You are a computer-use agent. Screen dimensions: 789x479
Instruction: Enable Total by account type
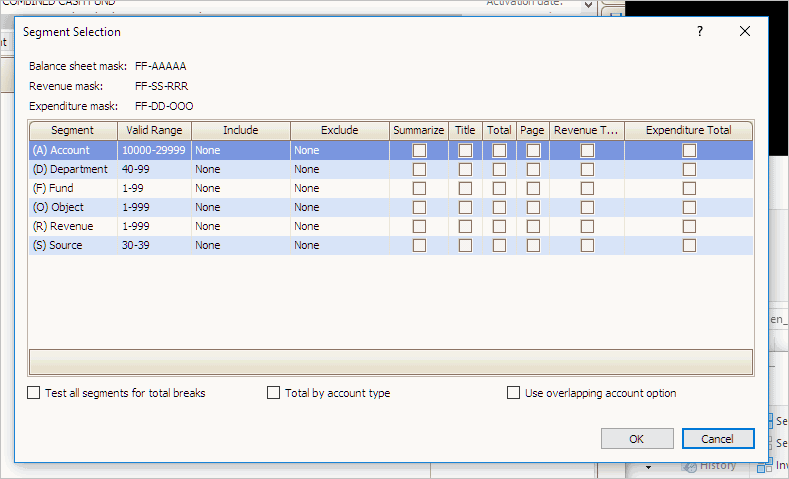[x=273, y=393]
